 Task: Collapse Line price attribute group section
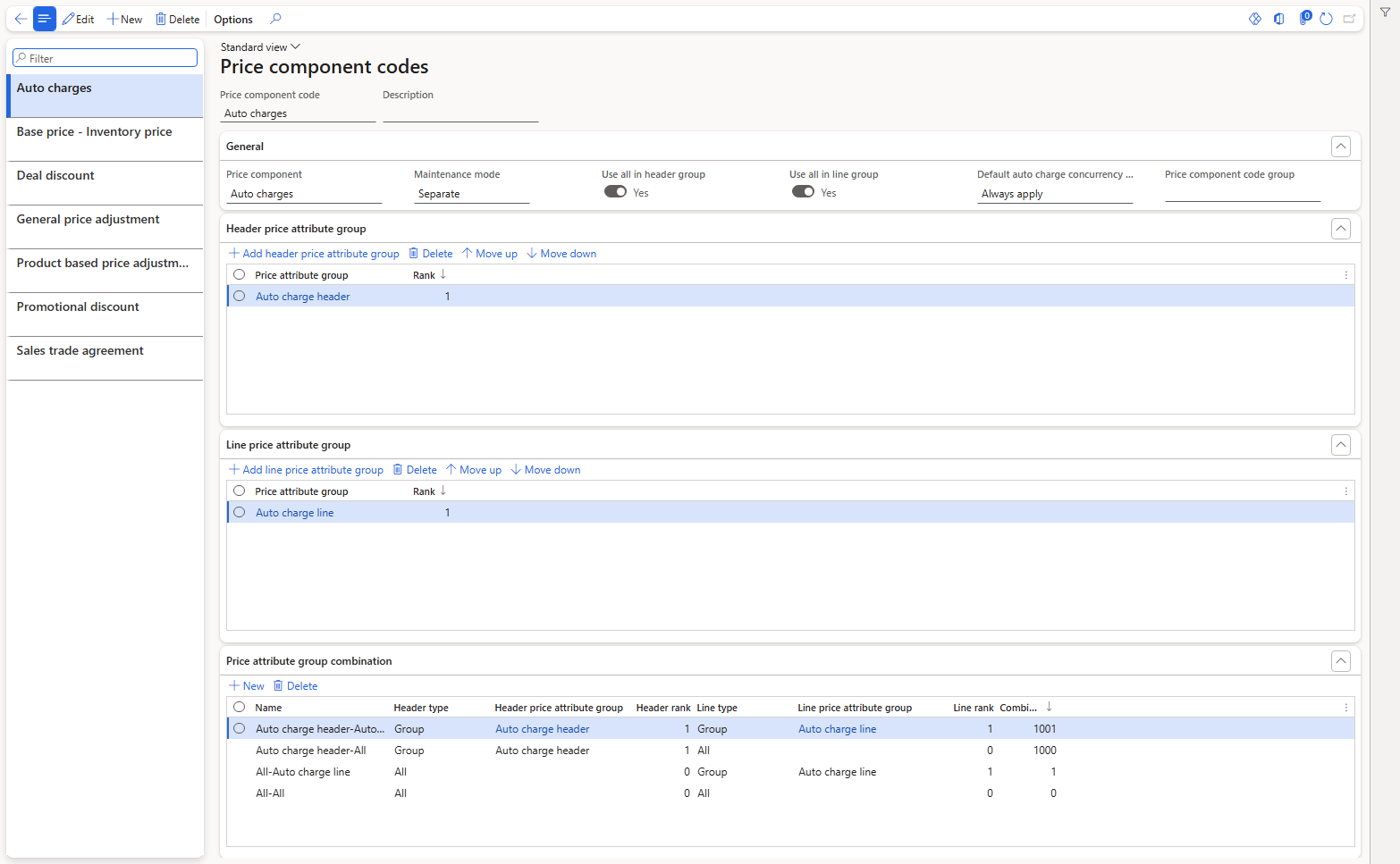pyautogui.click(x=1340, y=445)
